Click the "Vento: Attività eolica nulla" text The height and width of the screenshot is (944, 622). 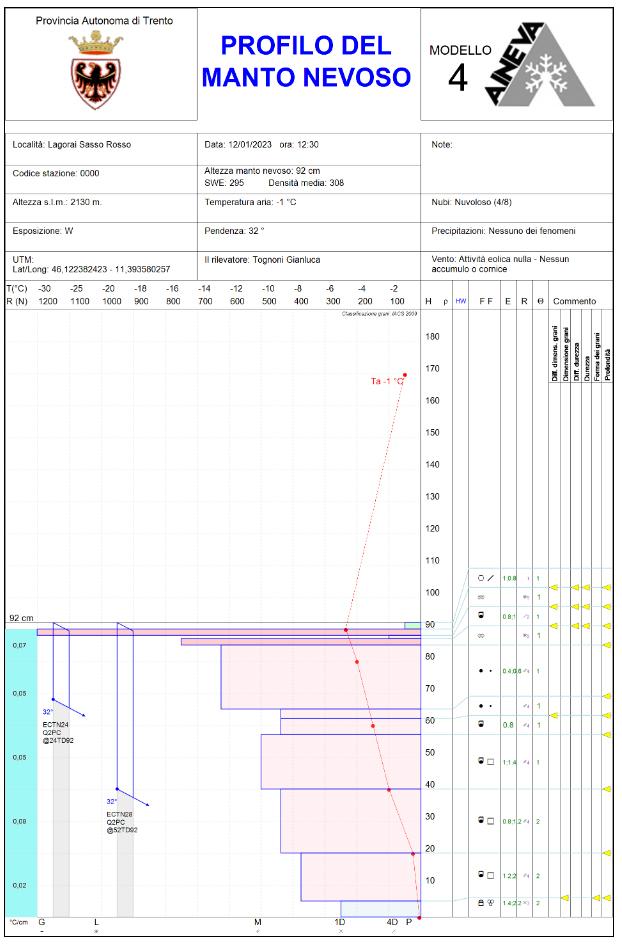(481, 259)
